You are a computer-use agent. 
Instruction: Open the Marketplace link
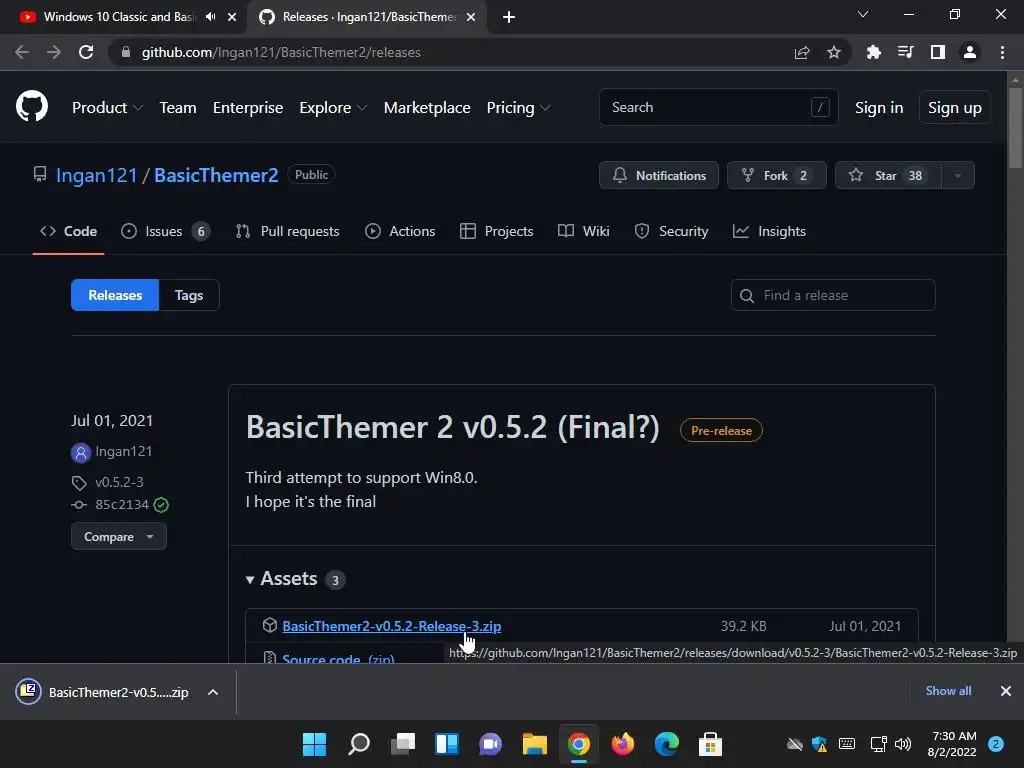427,108
